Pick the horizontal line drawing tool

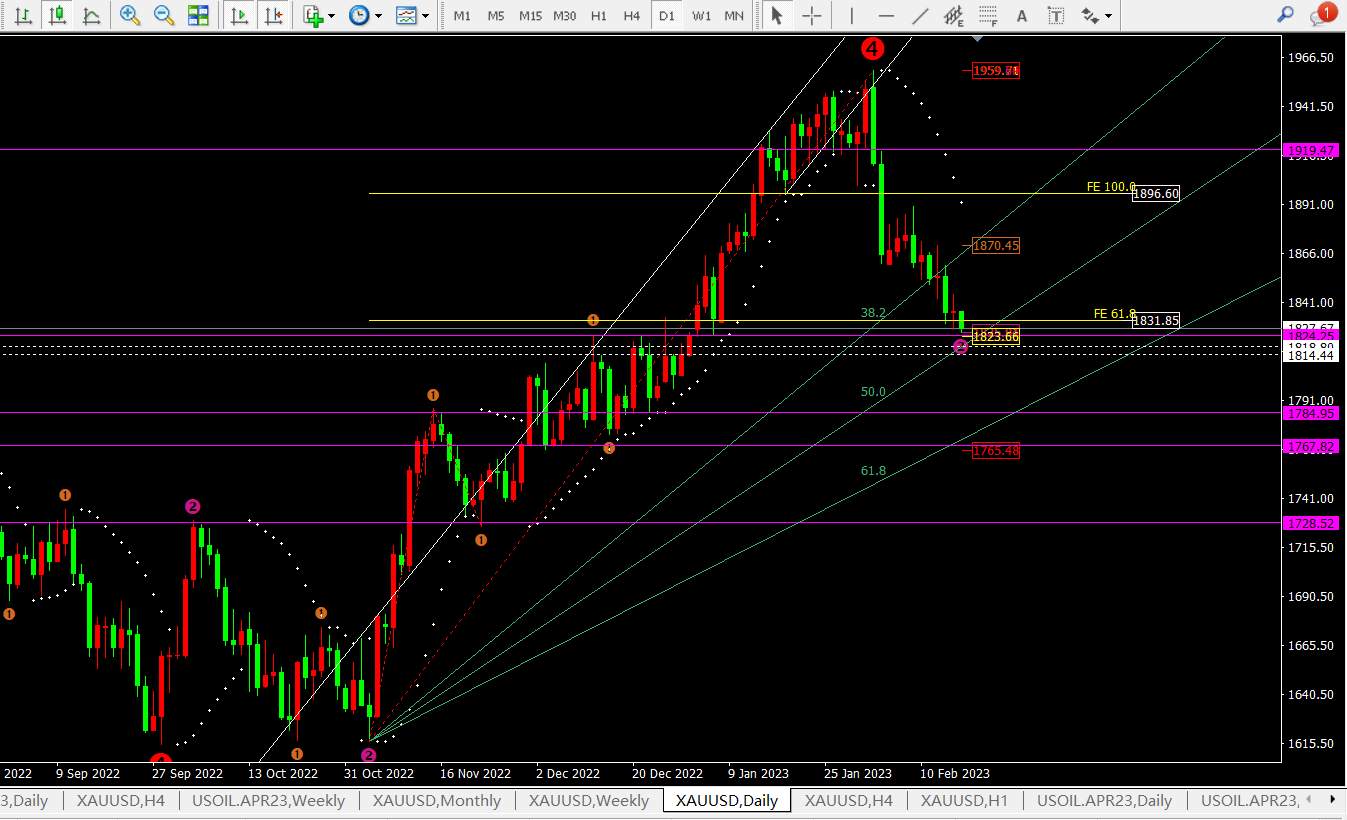[x=885, y=15]
